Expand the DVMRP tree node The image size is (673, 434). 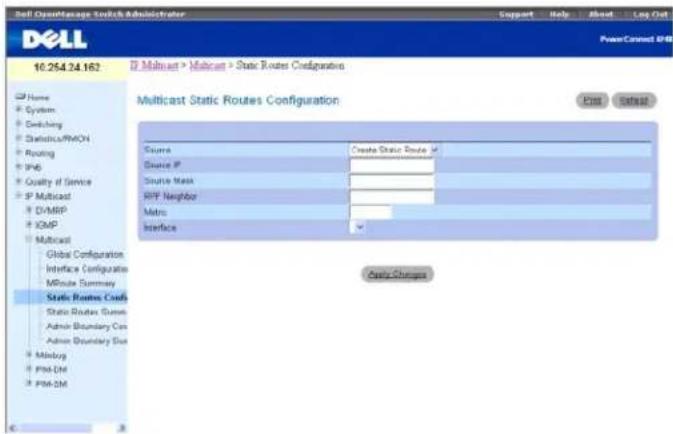[29, 210]
